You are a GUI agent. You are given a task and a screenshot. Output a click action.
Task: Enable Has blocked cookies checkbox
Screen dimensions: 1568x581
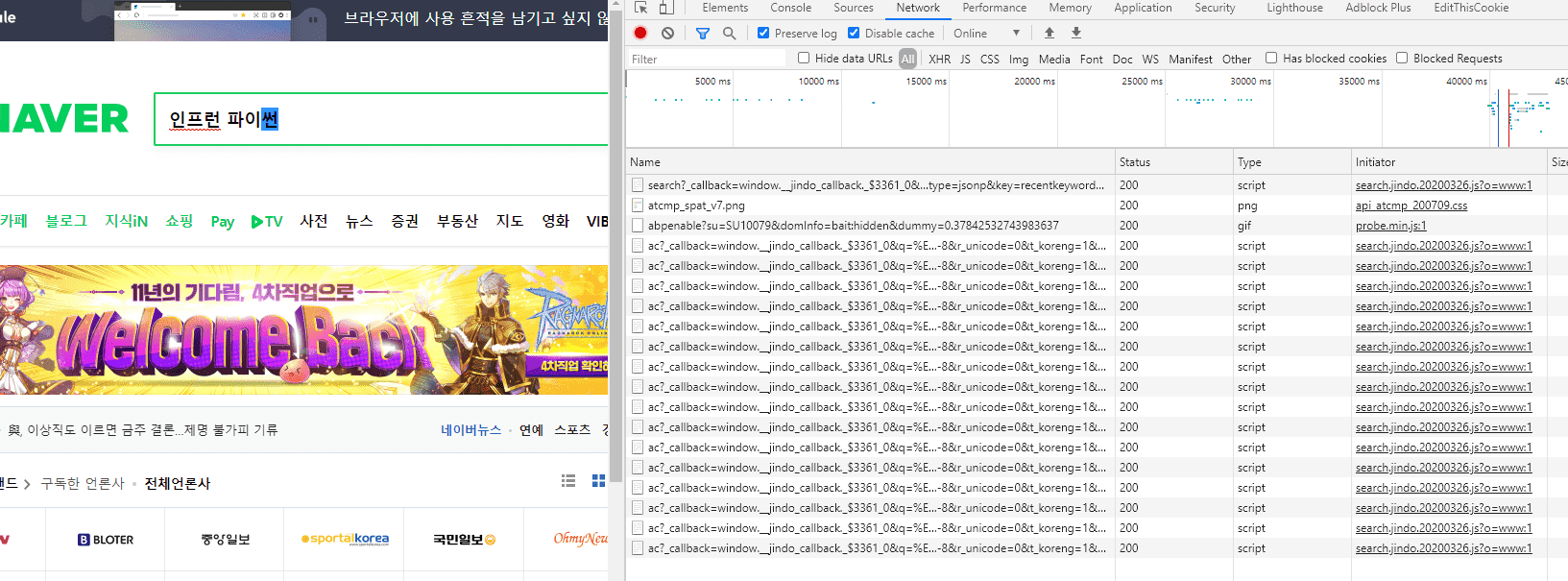[1271, 58]
